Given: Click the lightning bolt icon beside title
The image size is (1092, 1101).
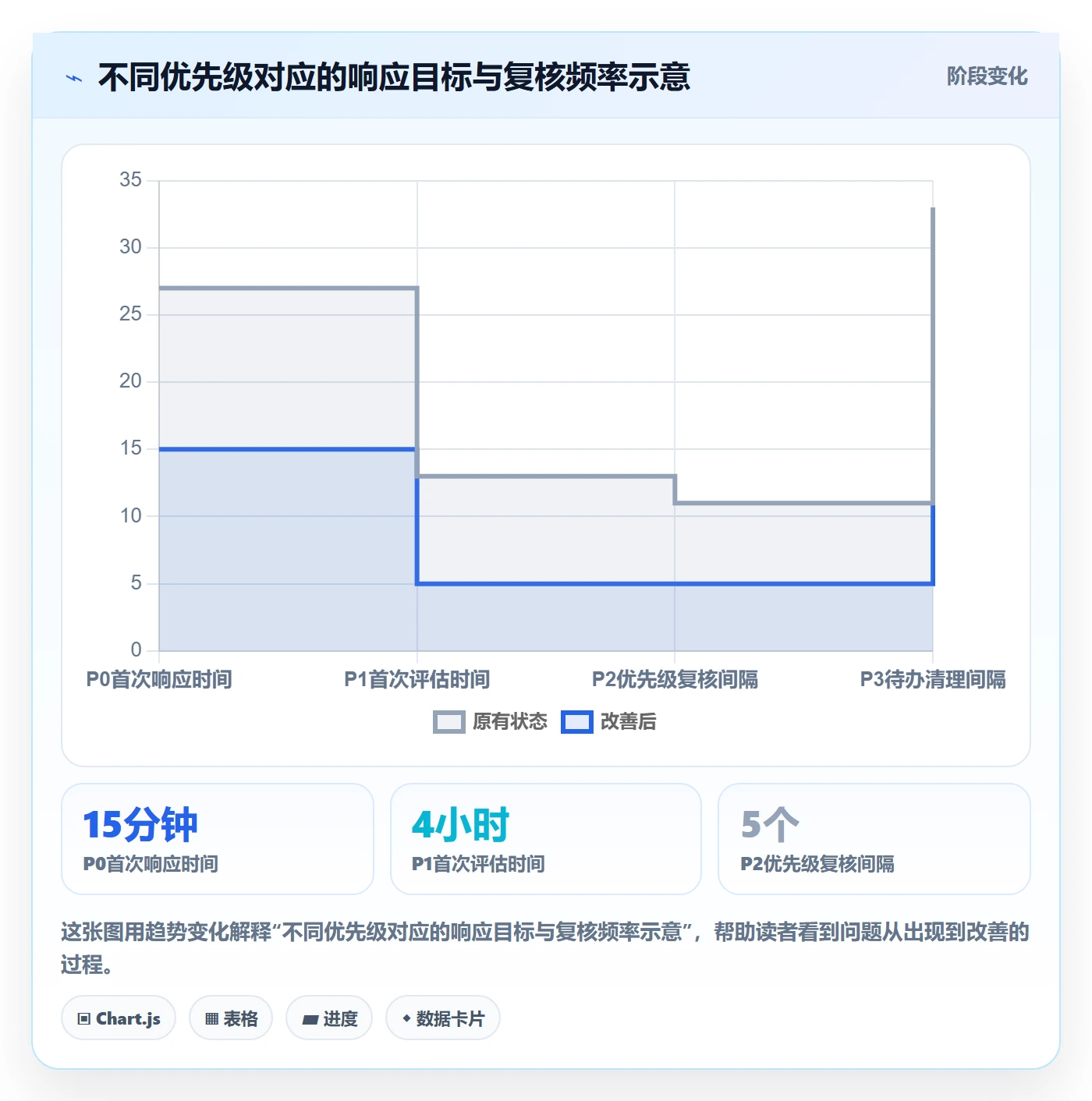Looking at the screenshot, I should (x=74, y=78).
